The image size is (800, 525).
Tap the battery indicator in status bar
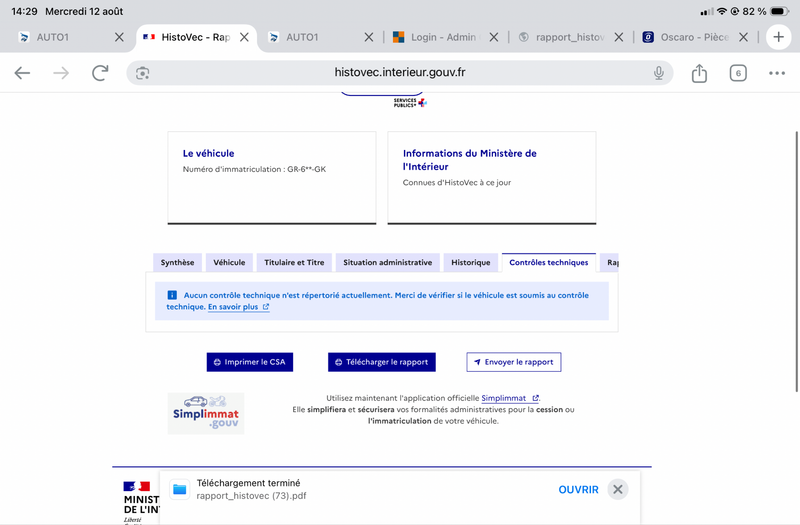[x=779, y=11]
